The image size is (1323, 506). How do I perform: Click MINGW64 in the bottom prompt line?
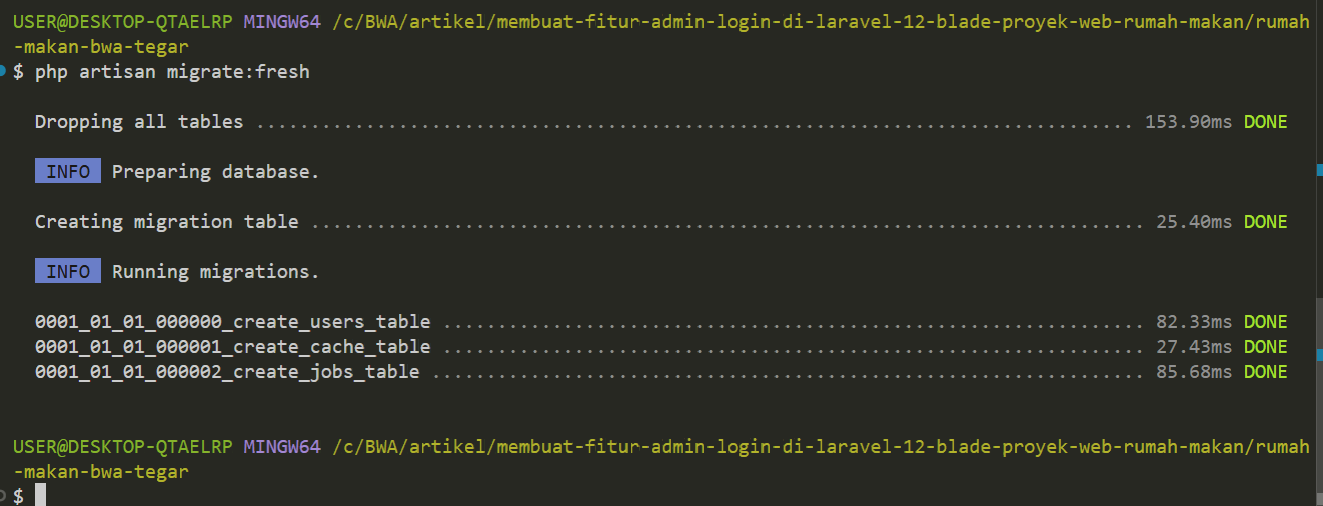coord(282,446)
